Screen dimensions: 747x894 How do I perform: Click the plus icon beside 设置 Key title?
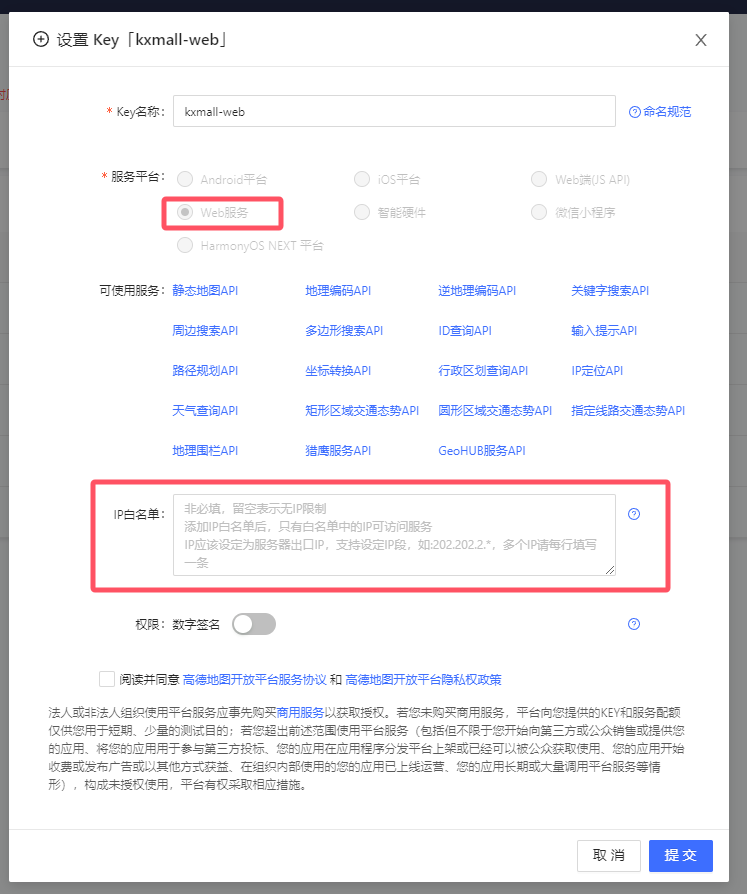click(41, 40)
